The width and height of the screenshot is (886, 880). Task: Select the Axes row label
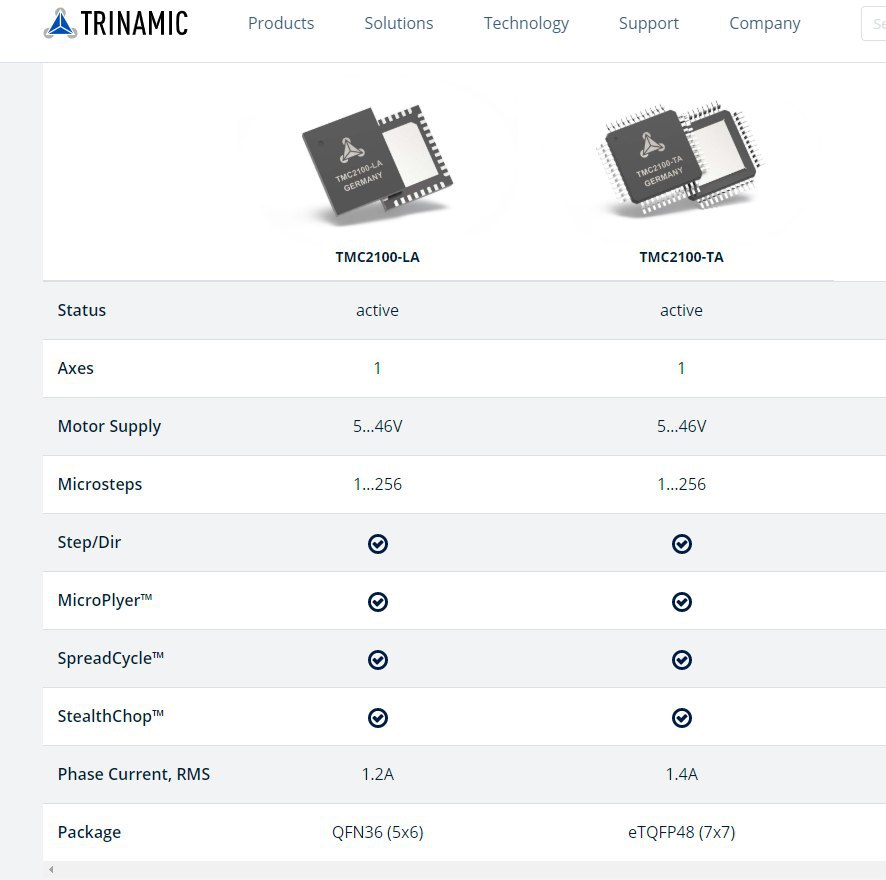pyautogui.click(x=75, y=369)
